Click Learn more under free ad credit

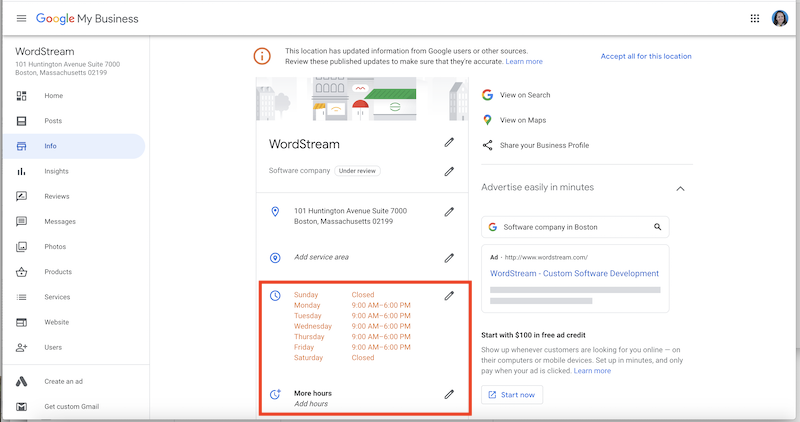592,371
